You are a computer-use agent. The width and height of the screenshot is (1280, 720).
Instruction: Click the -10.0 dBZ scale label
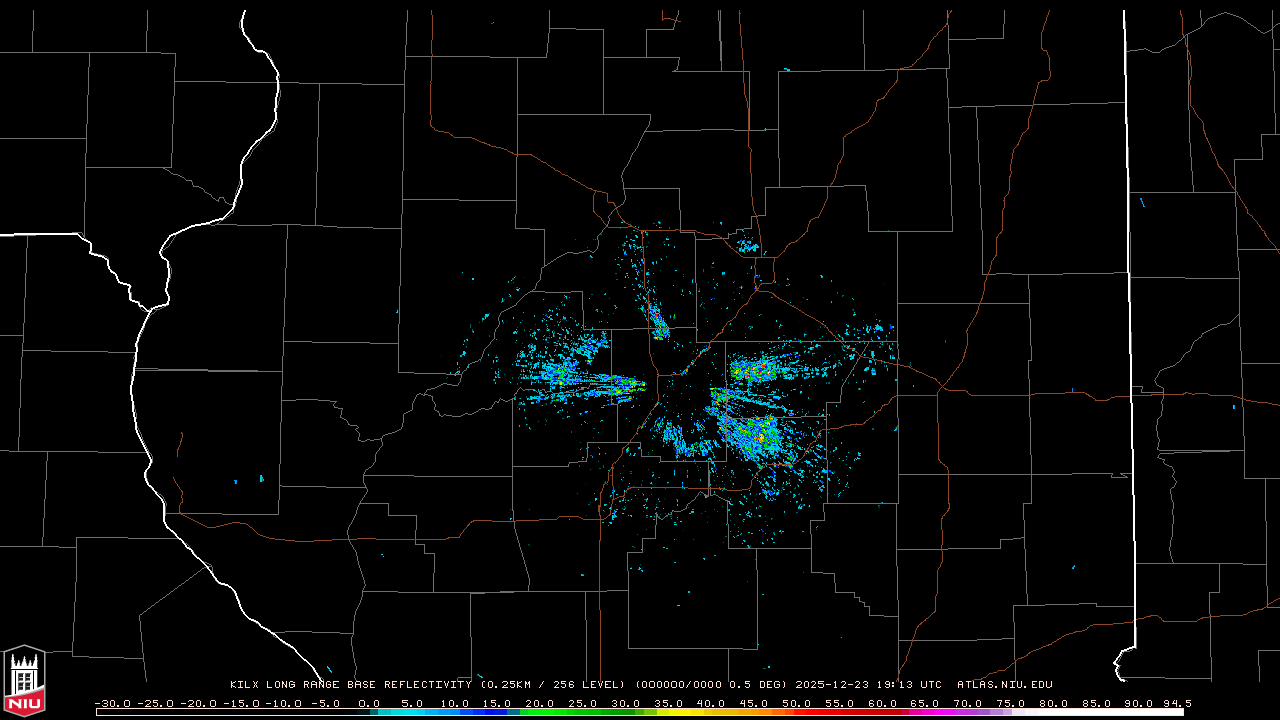pos(283,703)
